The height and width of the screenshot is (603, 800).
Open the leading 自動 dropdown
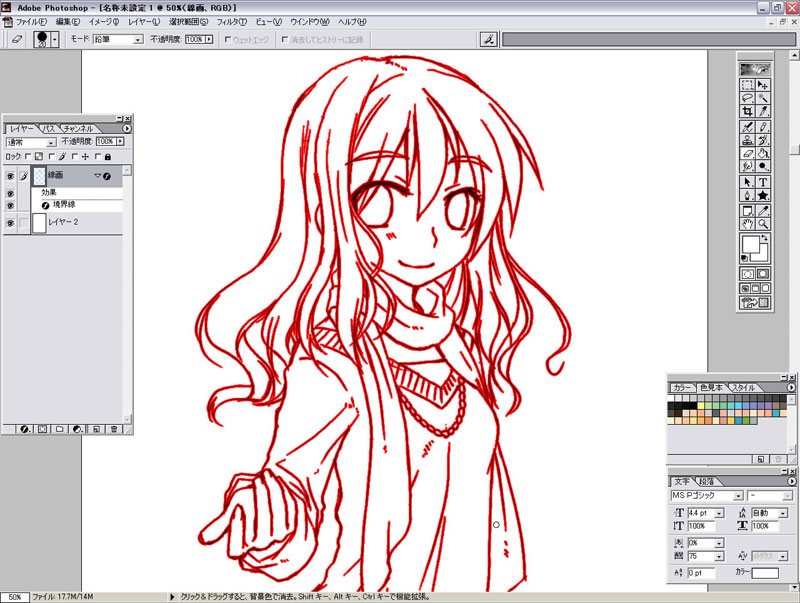pos(783,513)
